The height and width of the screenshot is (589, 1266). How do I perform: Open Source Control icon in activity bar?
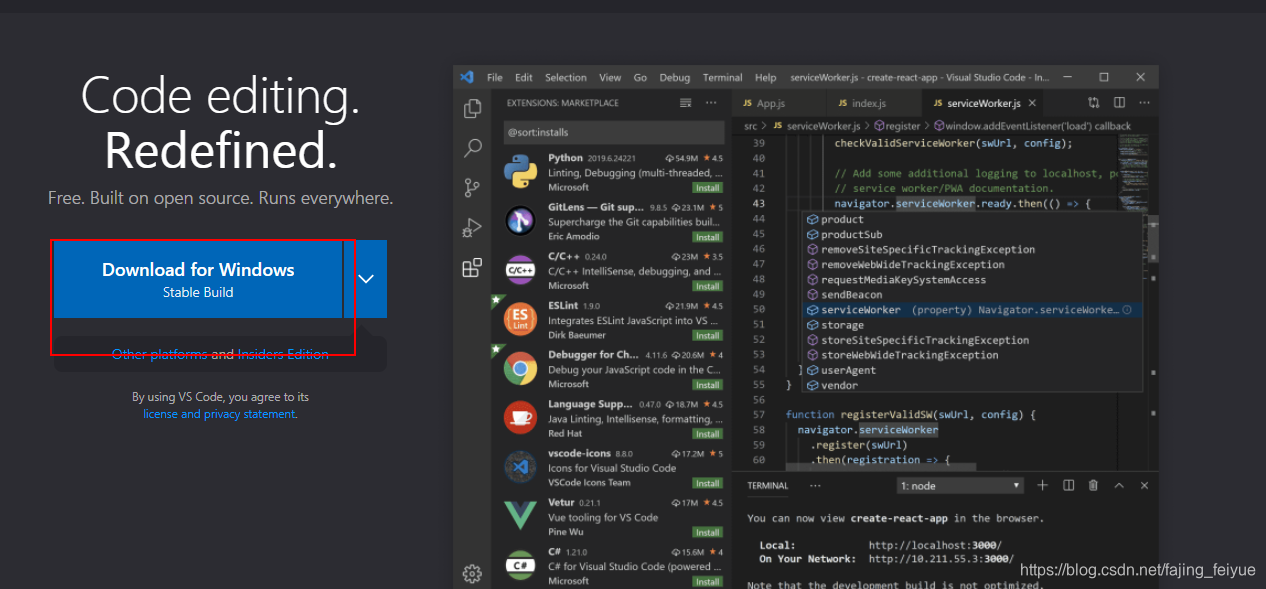coord(472,188)
